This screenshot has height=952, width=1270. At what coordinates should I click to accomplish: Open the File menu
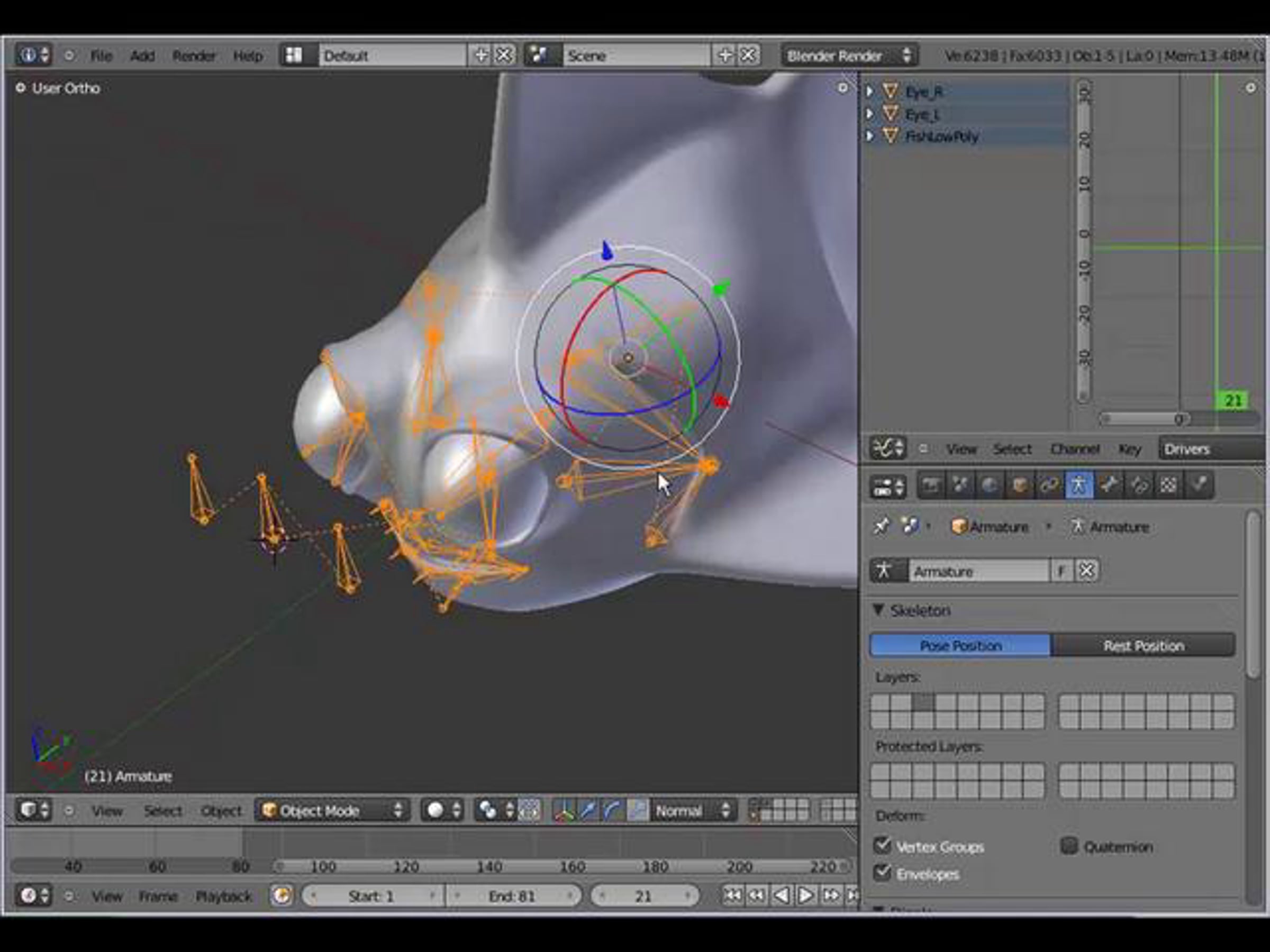click(101, 56)
